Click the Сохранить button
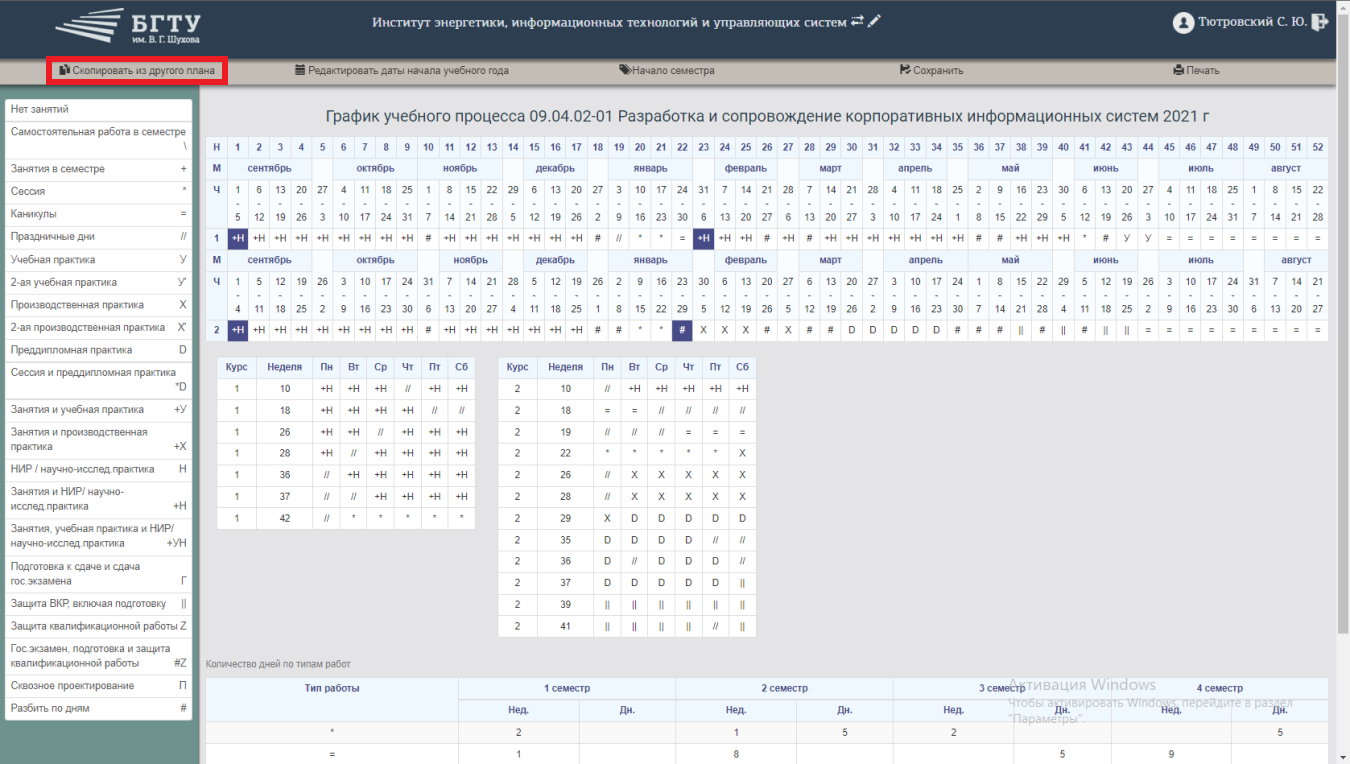The height and width of the screenshot is (764, 1350). pyautogui.click(x=931, y=71)
